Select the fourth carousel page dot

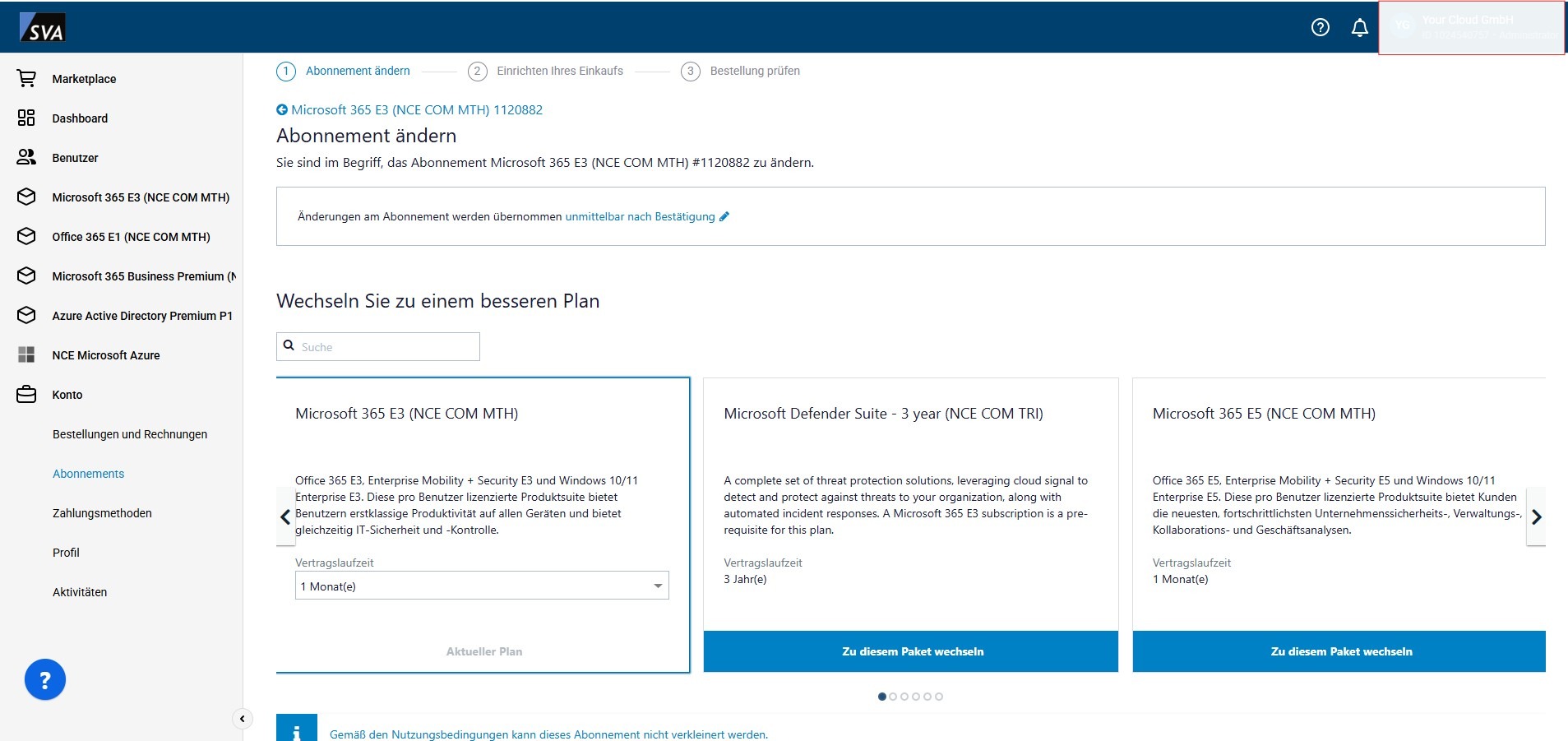coord(916,697)
